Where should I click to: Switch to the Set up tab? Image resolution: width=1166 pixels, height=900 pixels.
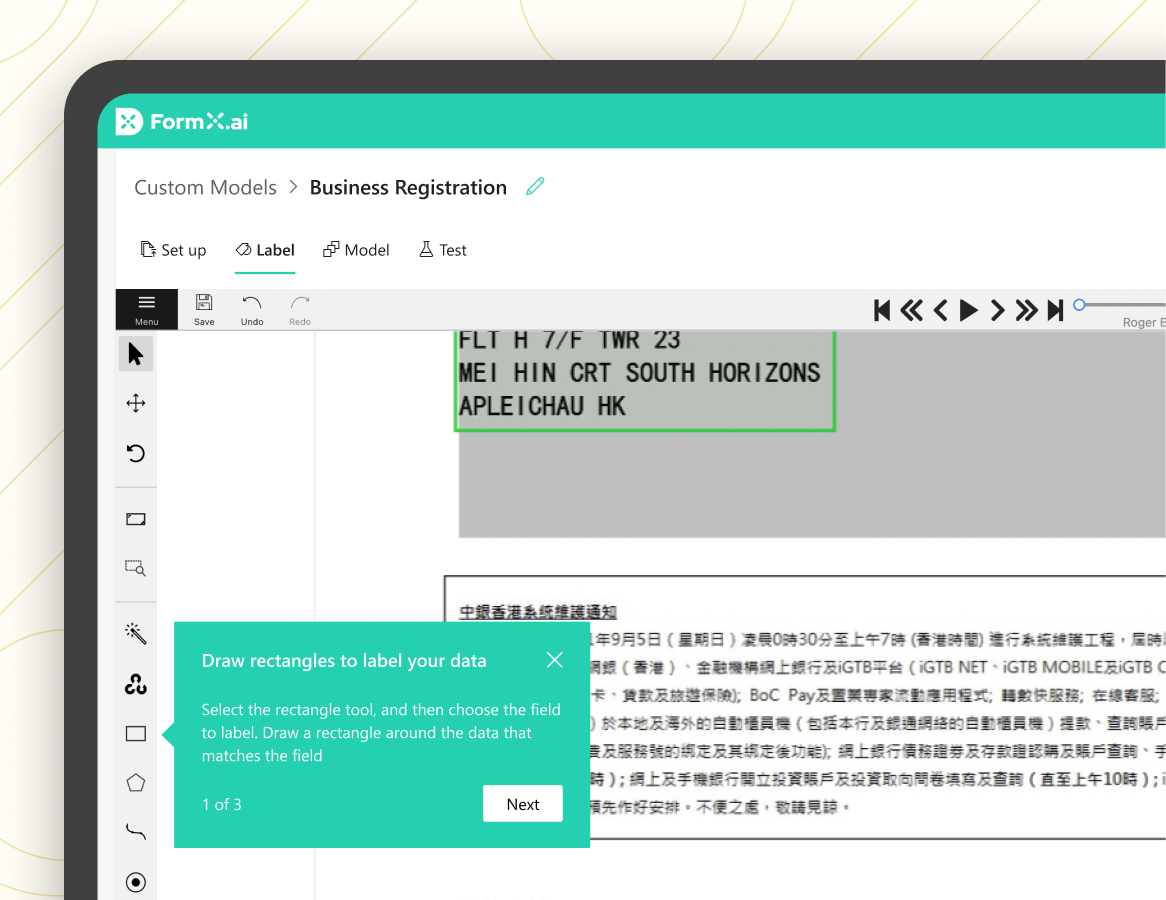click(173, 250)
